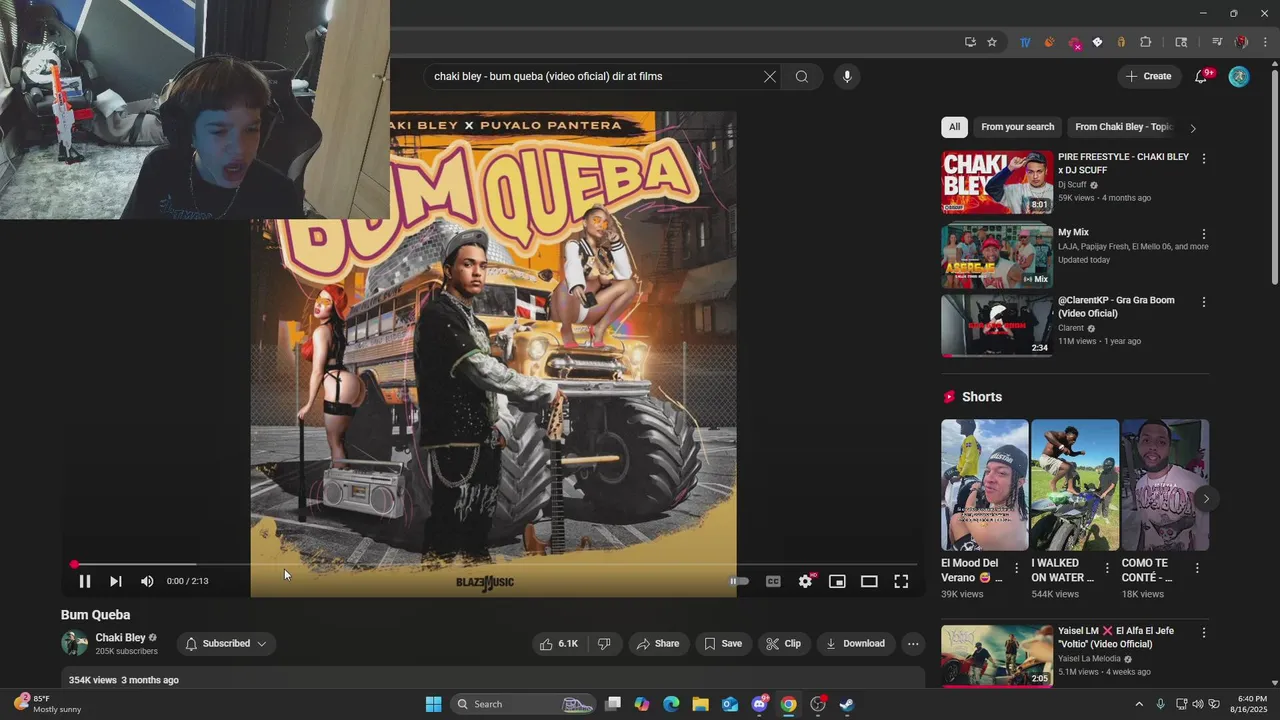The image size is (1280, 720).
Task: Open options for El Mood Del Verano short
Action: pyautogui.click(x=1016, y=568)
